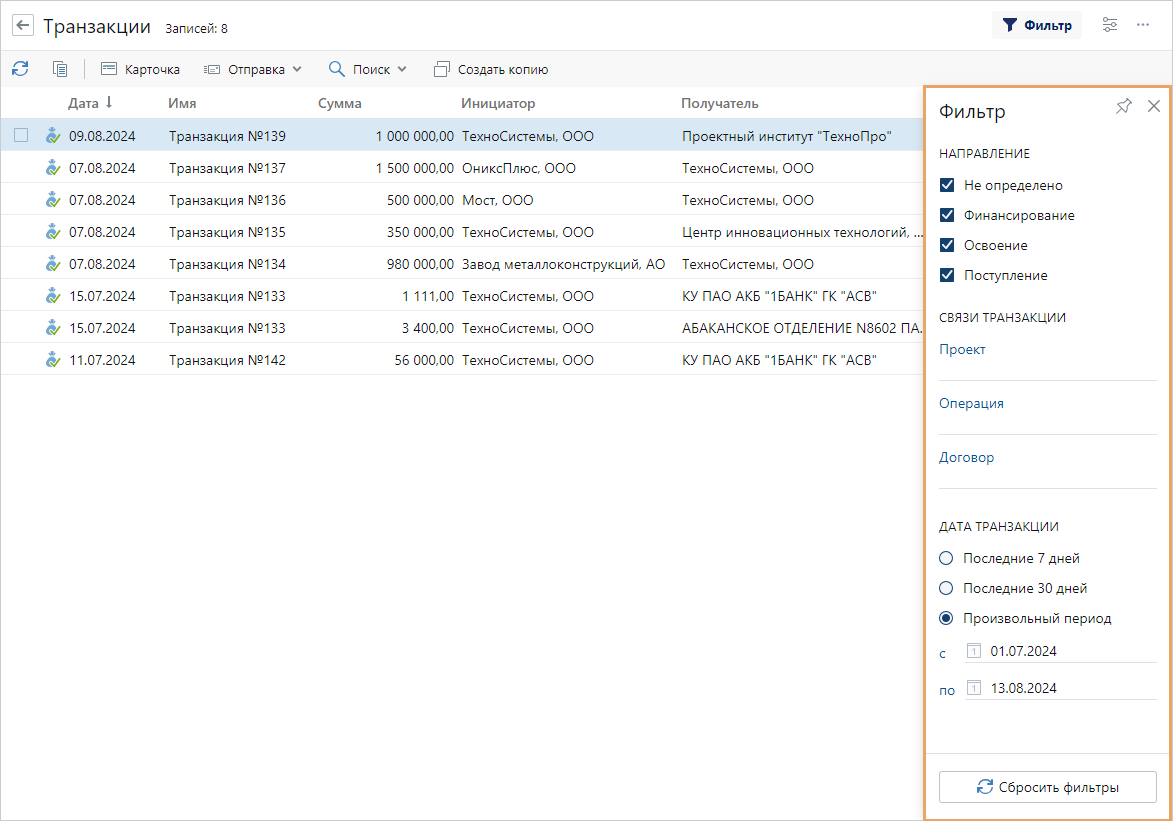Viewport: 1173px width, 821px height.
Task: Open the view settings sliders icon
Action: tap(1109, 25)
